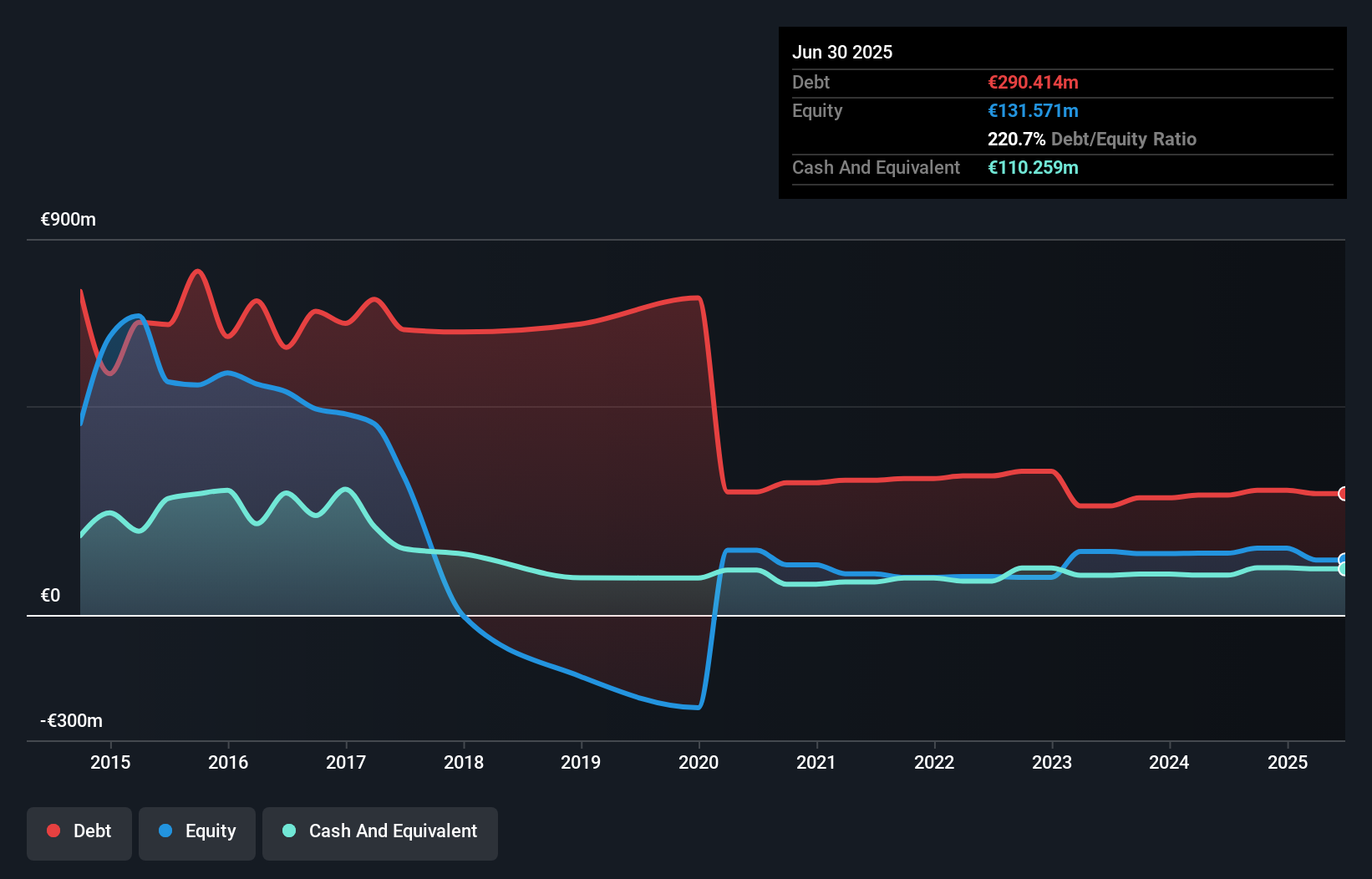Click the 2020 point on the timeline axis
Image resolution: width=1372 pixels, height=879 pixels.
699,762
